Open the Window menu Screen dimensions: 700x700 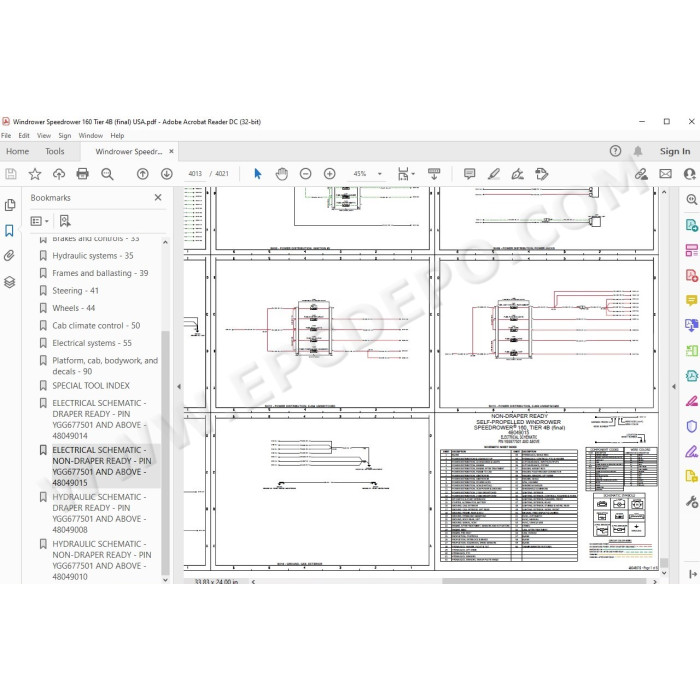(x=91, y=135)
